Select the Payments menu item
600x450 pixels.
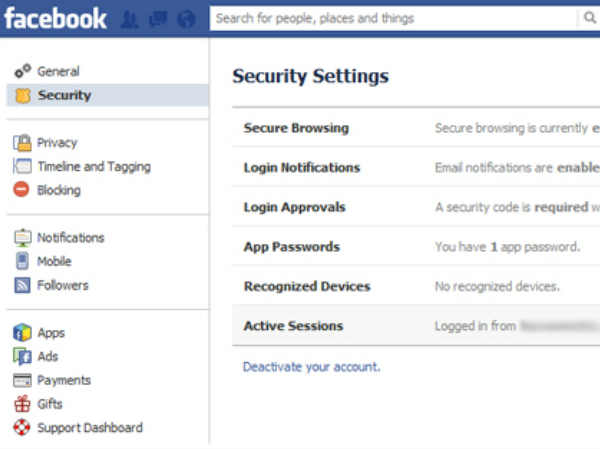coord(63,380)
